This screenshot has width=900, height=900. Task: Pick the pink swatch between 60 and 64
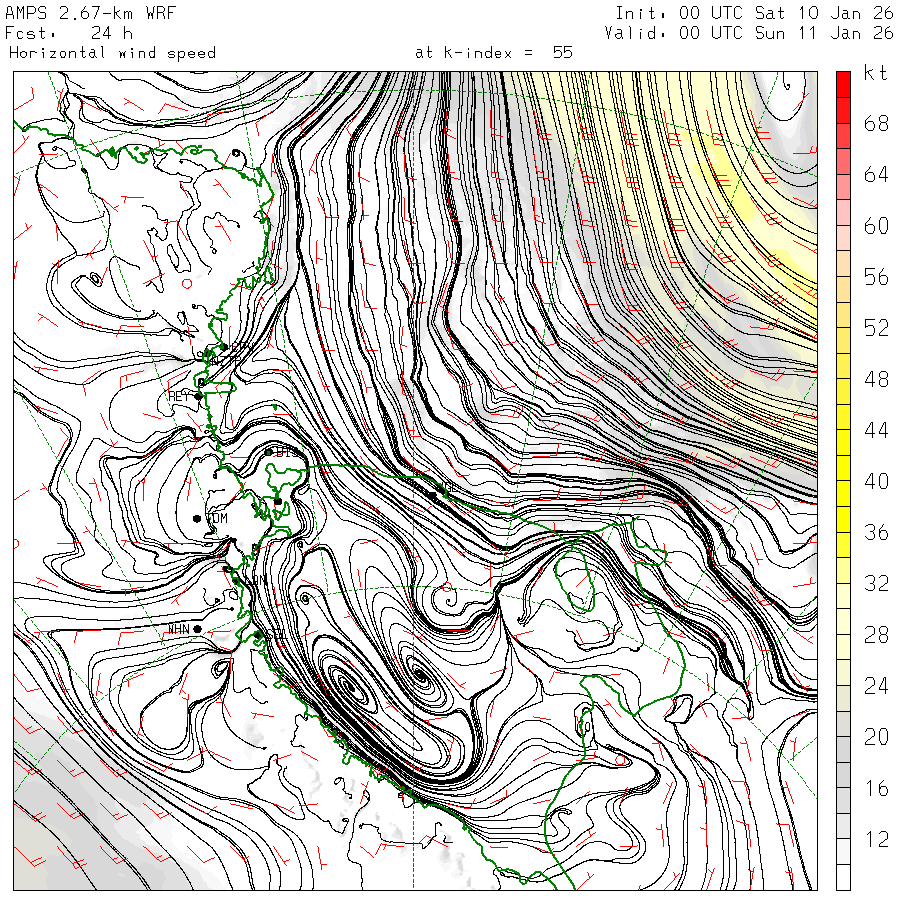pos(843,212)
